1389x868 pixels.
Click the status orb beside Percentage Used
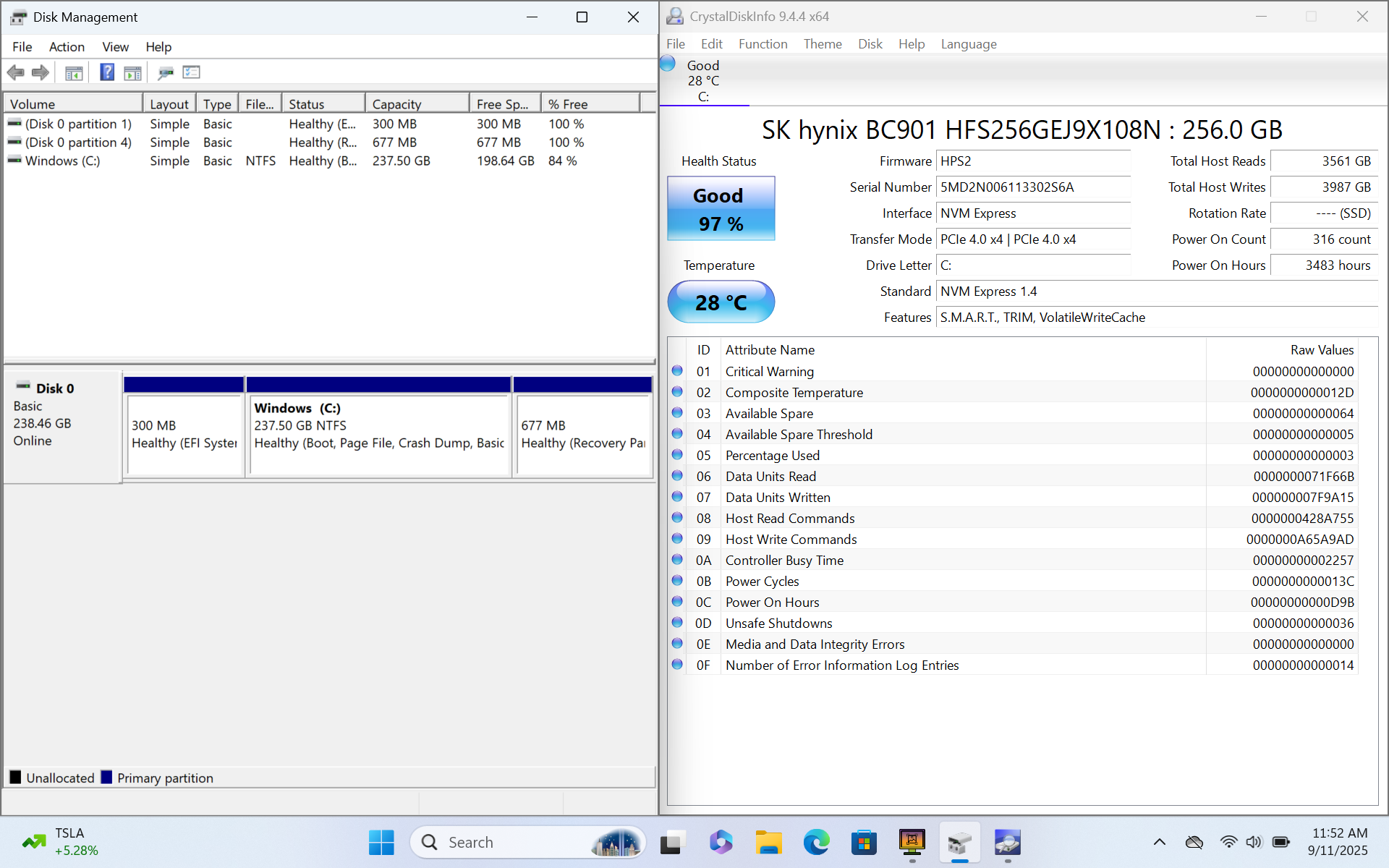[677, 454]
